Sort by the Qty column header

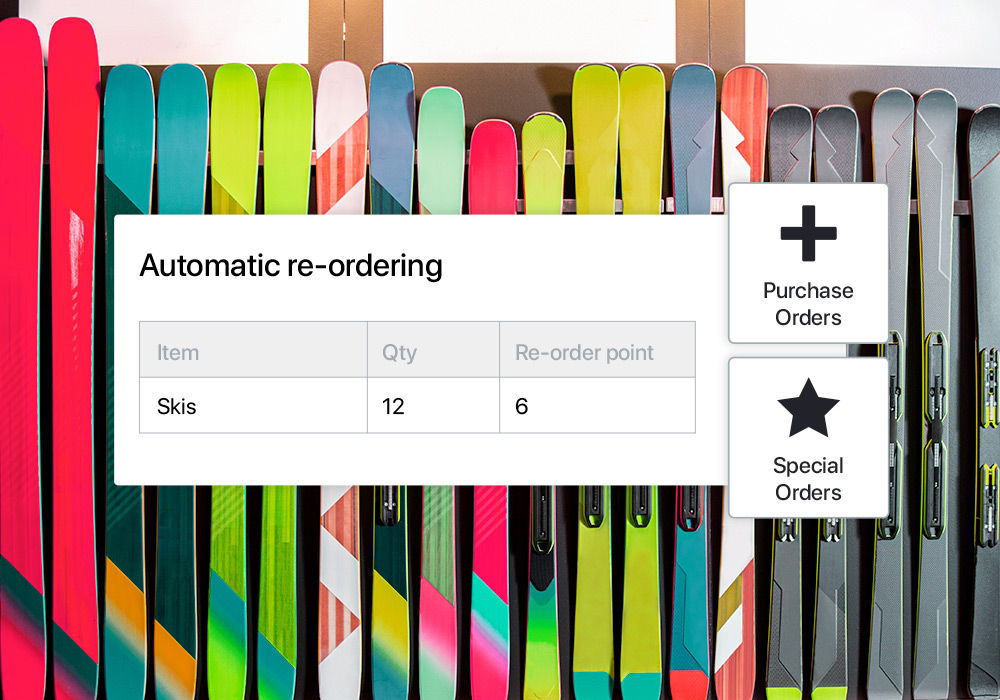point(399,352)
